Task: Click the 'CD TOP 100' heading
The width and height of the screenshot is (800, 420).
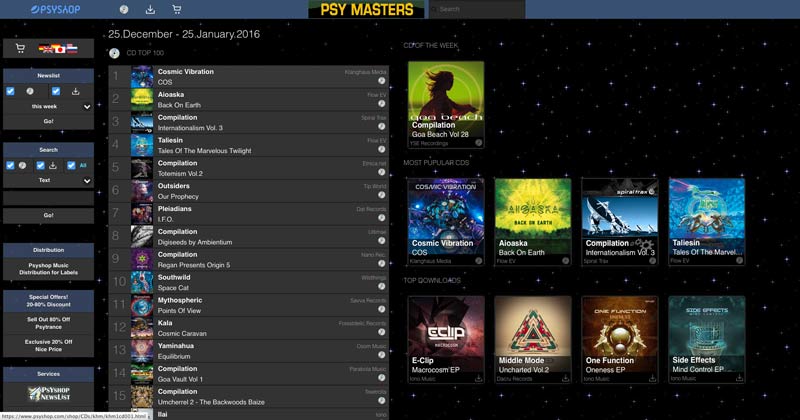Action: [x=145, y=53]
